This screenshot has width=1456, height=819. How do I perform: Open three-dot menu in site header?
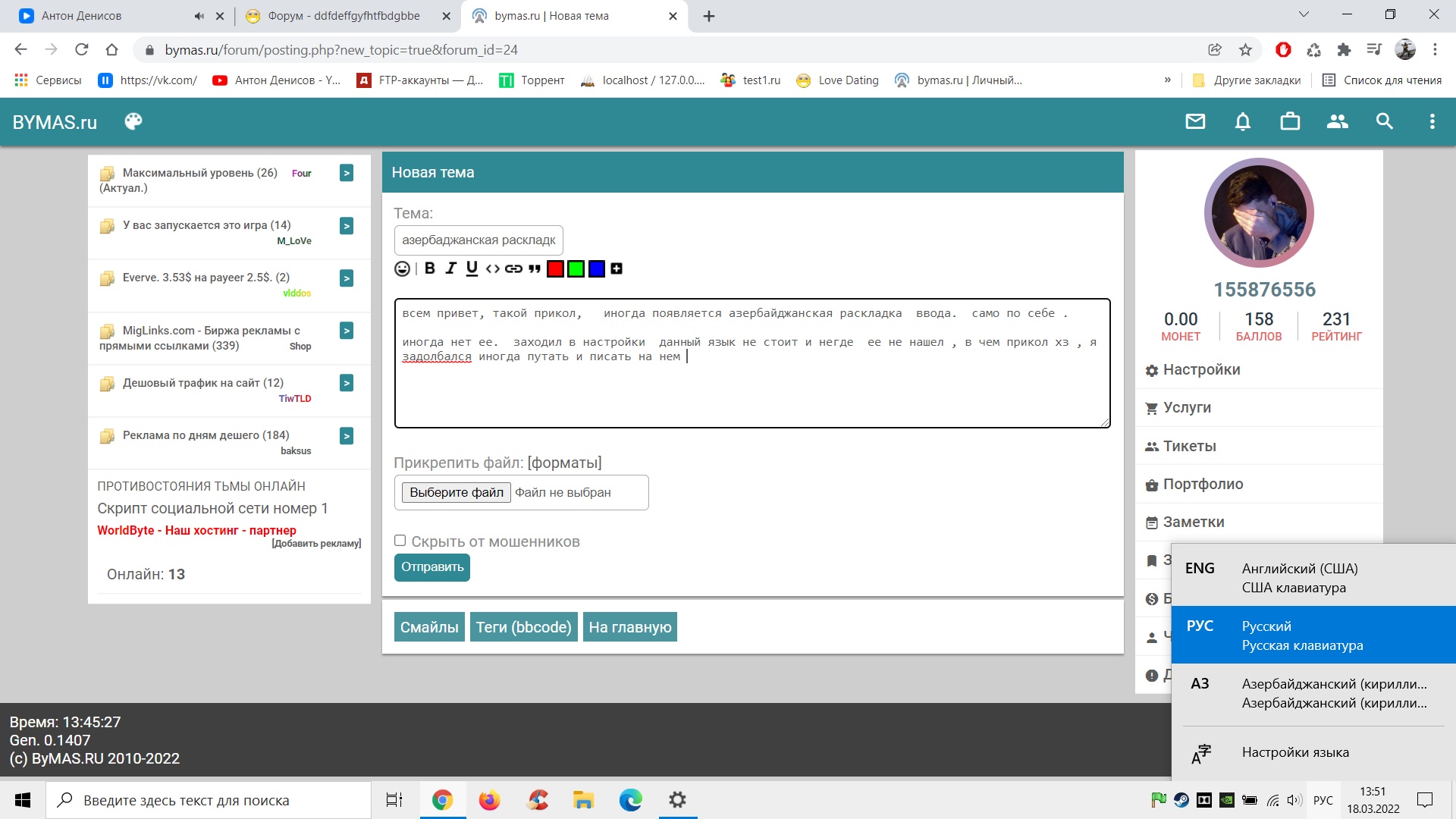1432,121
